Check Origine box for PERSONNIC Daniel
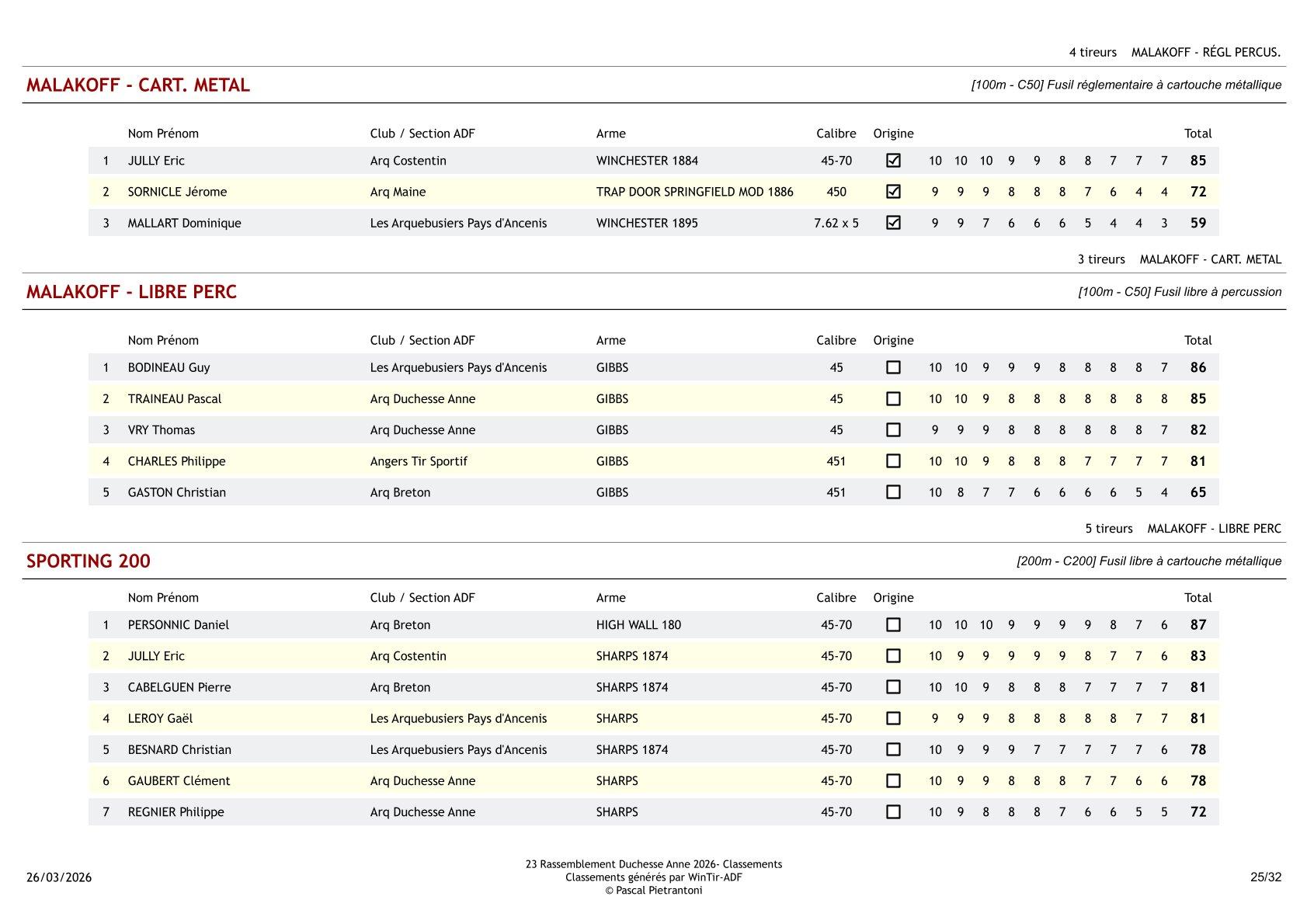Image resolution: width=1307 pixels, height=924 pixels. click(893, 625)
